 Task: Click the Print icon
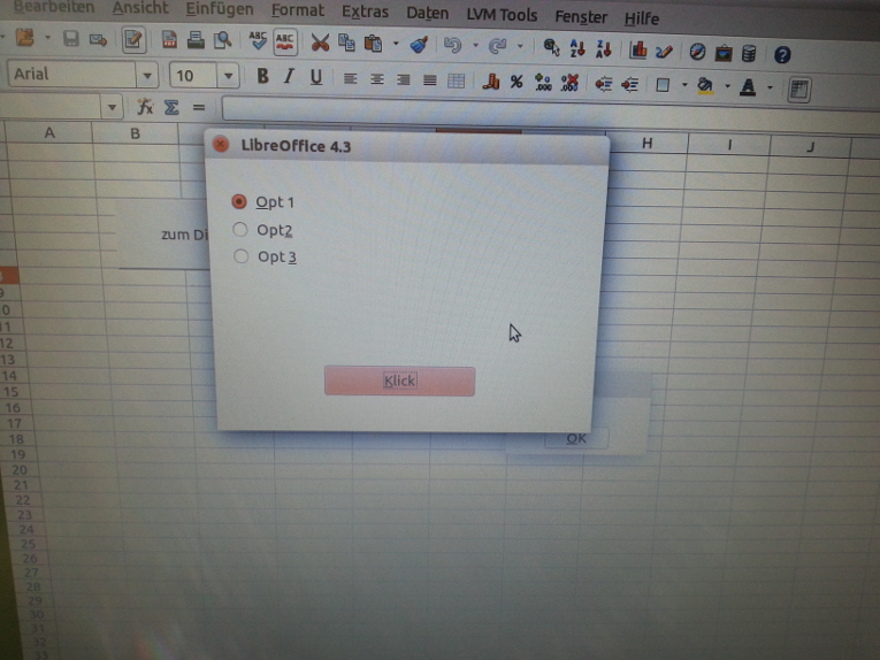pos(195,40)
